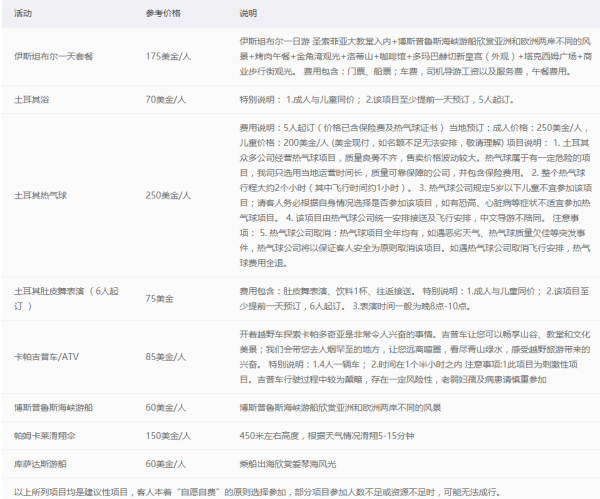The width and height of the screenshot is (600, 499).
Task: Click the 150美金/人 price cell
Action: coord(168,436)
